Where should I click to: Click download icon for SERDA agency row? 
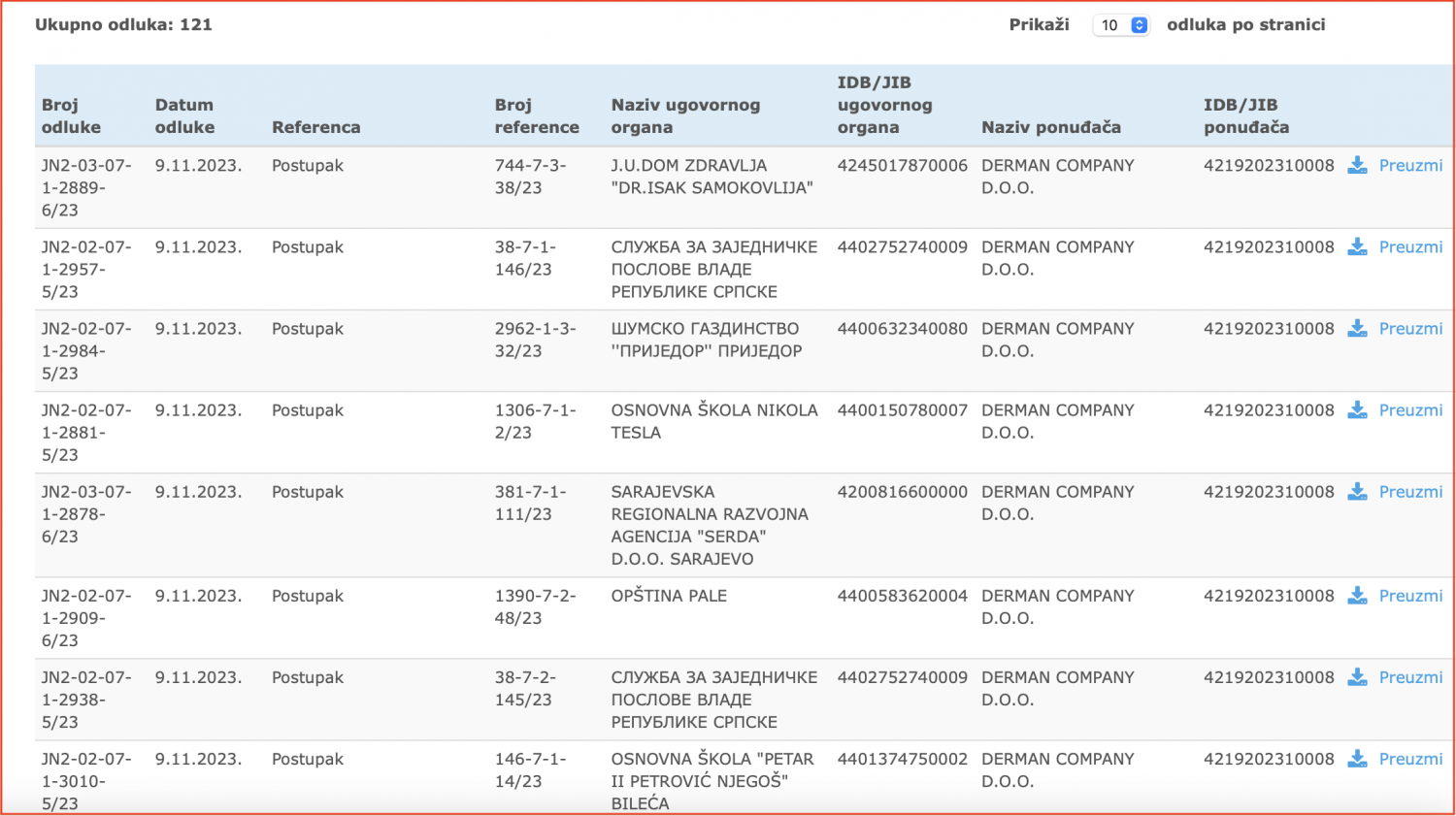click(1357, 492)
